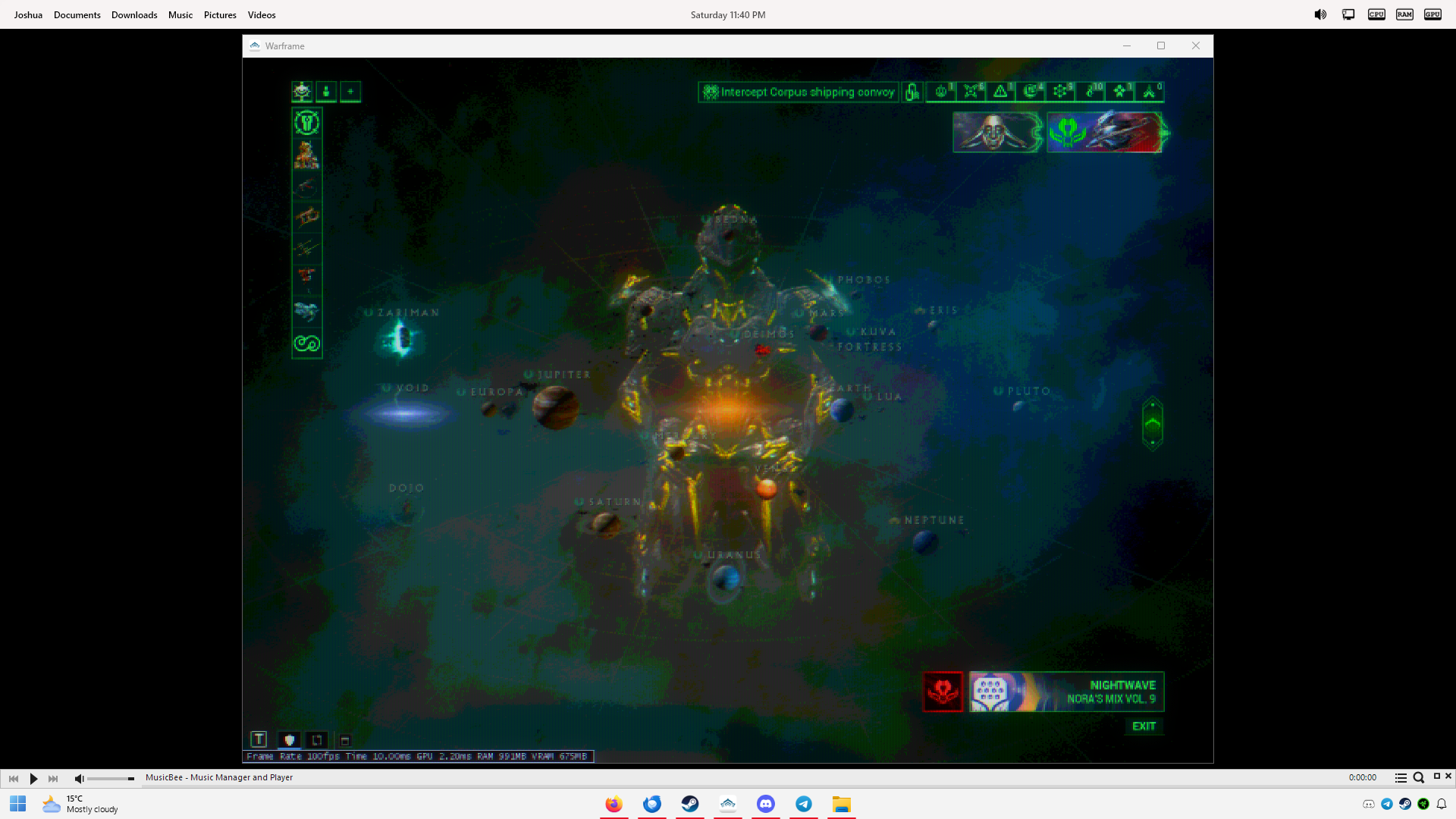Select the equipped Warframe portrait in loadout bar
This screenshot has height=819, width=1456.
pos(307,155)
